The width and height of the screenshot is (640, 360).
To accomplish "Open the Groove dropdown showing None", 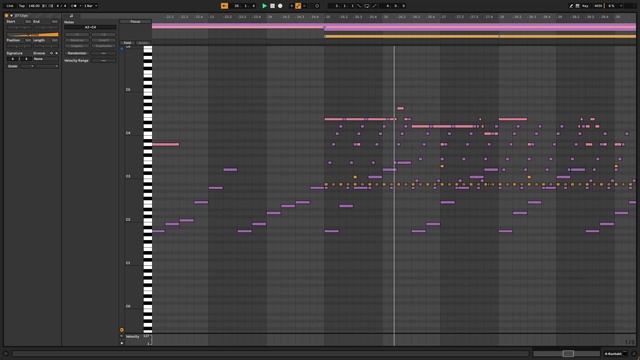I will 46,59.
